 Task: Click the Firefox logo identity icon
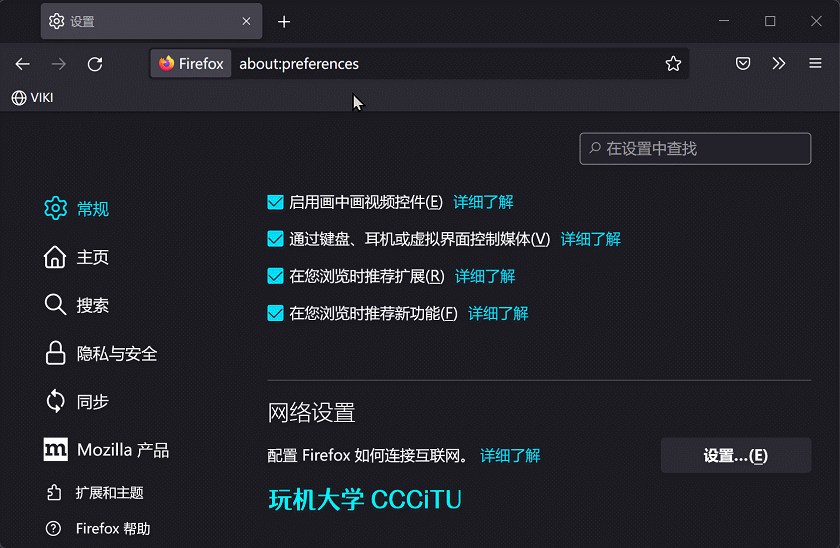coord(167,64)
